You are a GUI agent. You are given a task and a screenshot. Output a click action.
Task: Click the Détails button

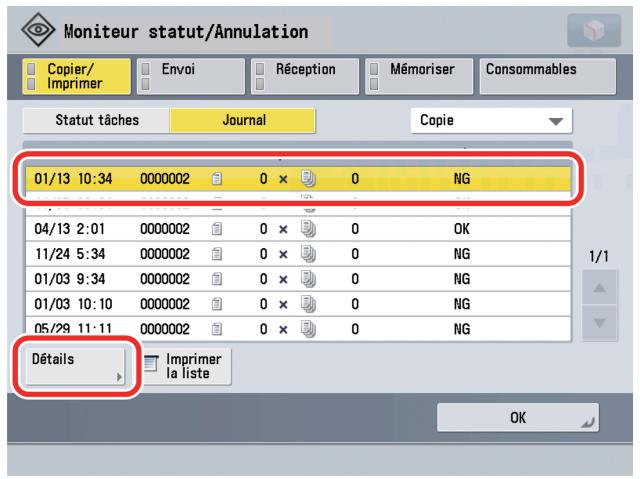click(x=75, y=366)
